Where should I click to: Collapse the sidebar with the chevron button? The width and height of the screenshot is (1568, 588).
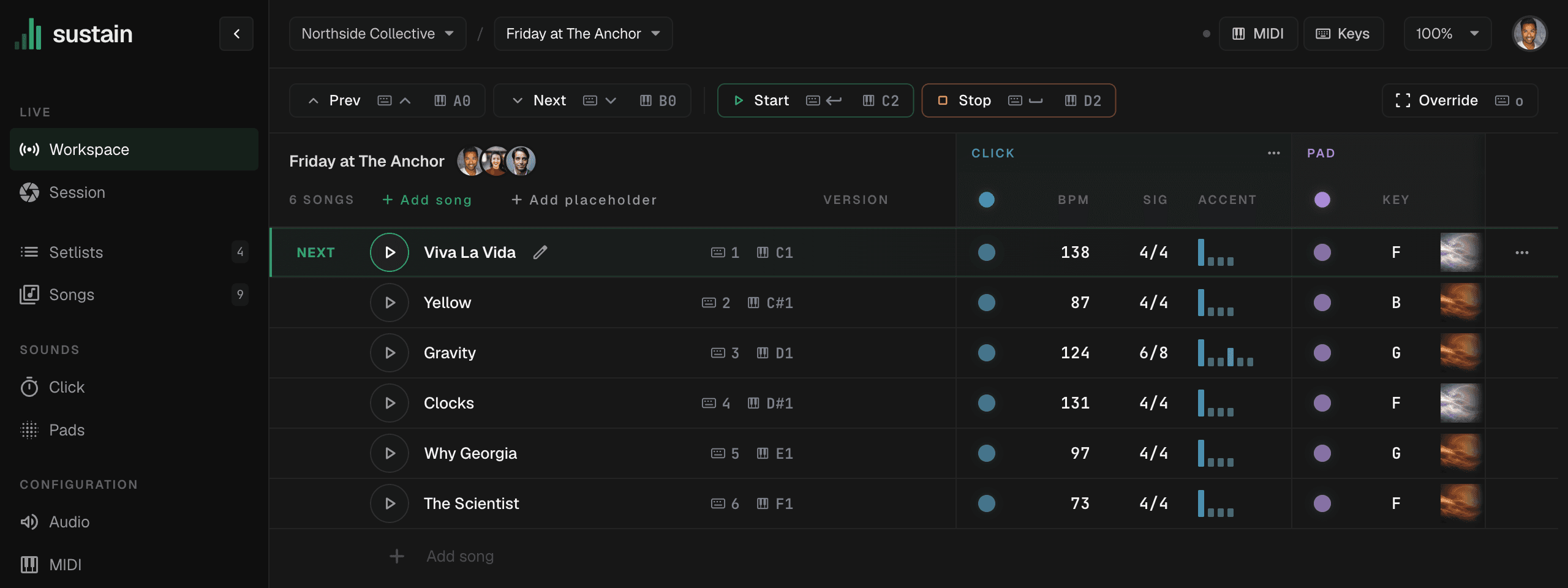pos(236,34)
